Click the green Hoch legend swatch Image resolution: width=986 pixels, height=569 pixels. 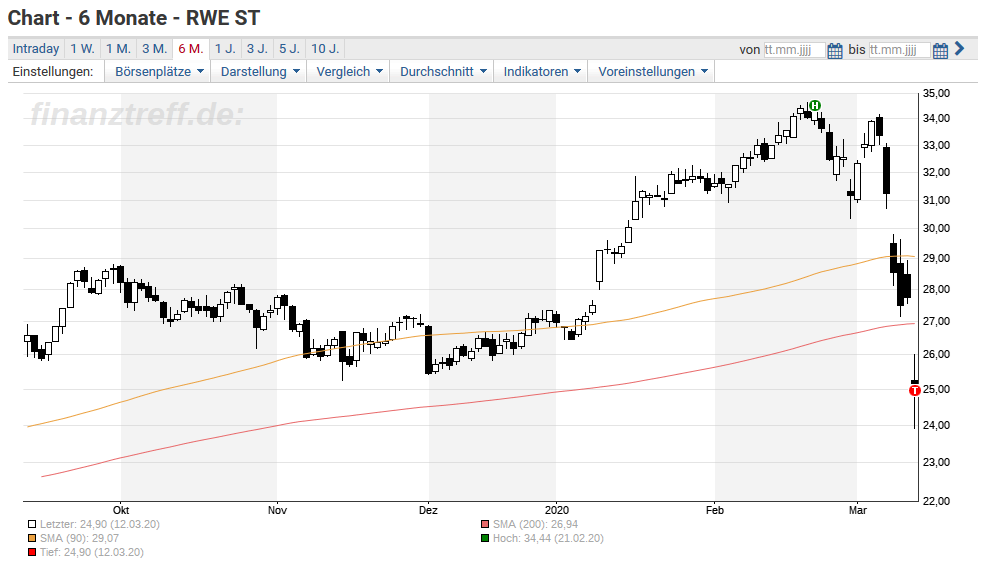(485, 538)
